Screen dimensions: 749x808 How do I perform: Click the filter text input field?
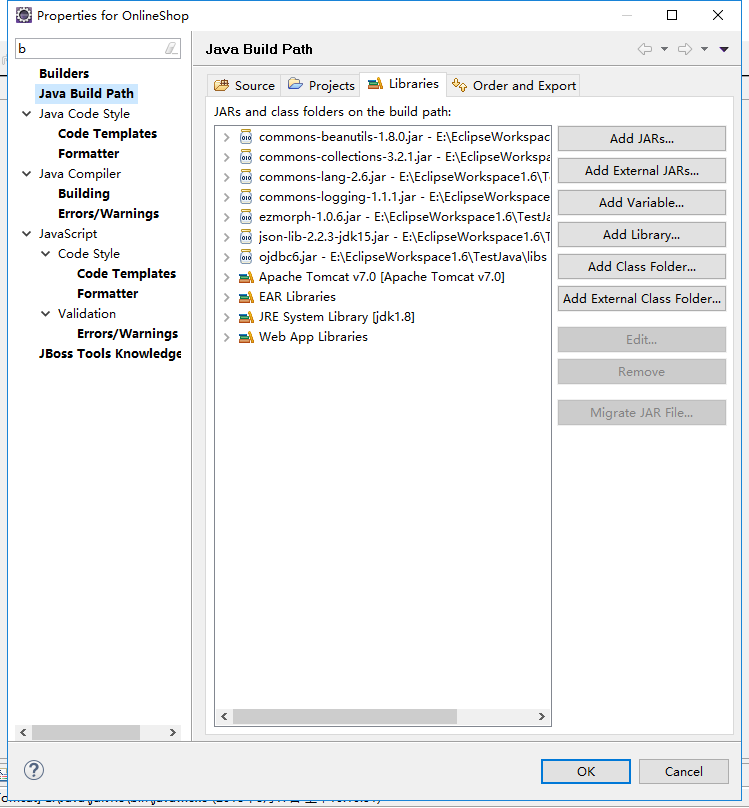(90, 48)
